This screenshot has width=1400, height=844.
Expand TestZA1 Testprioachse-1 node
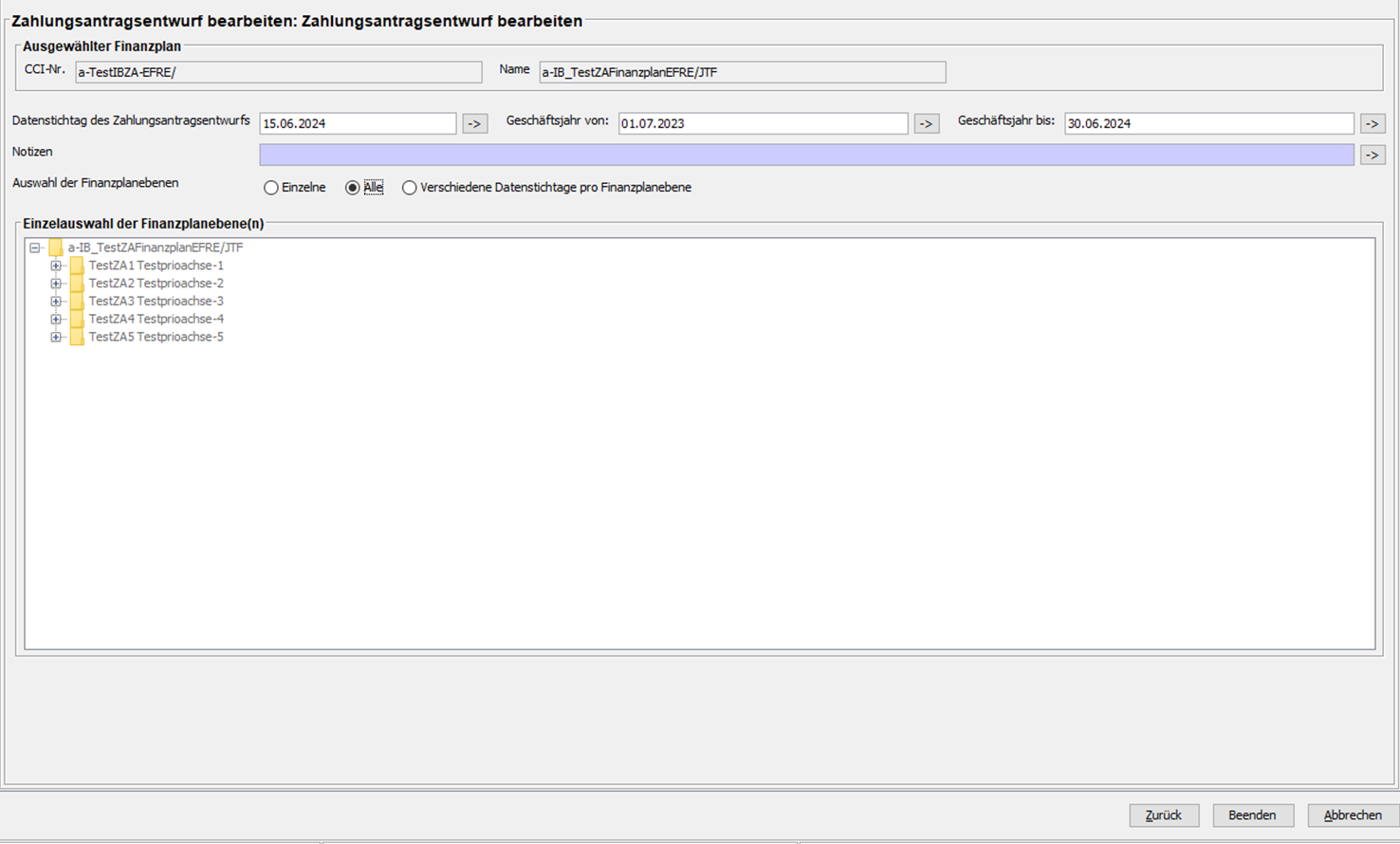pyautogui.click(x=56, y=266)
